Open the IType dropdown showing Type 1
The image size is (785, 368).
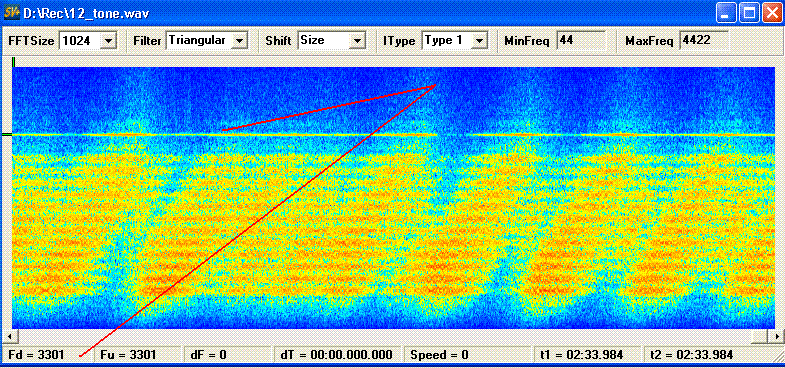pyautogui.click(x=455, y=41)
